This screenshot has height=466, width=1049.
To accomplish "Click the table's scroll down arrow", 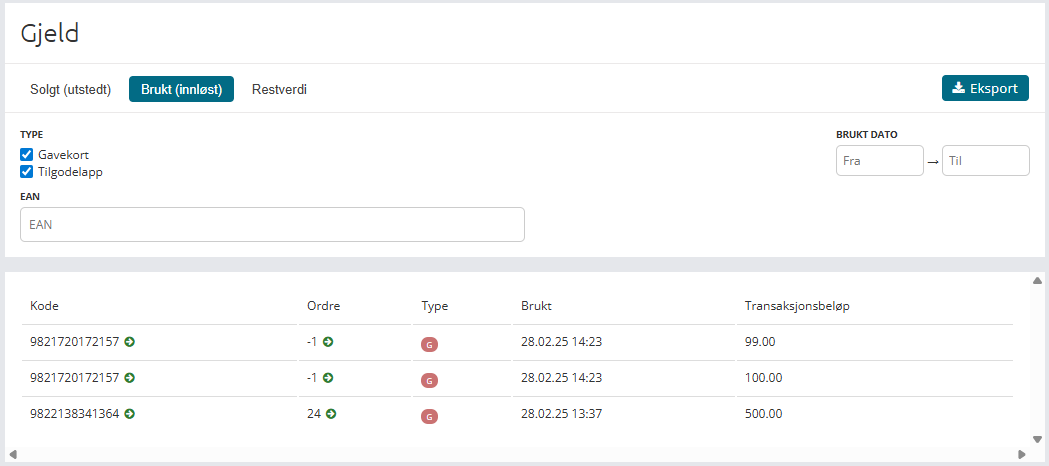I will 1038,439.
